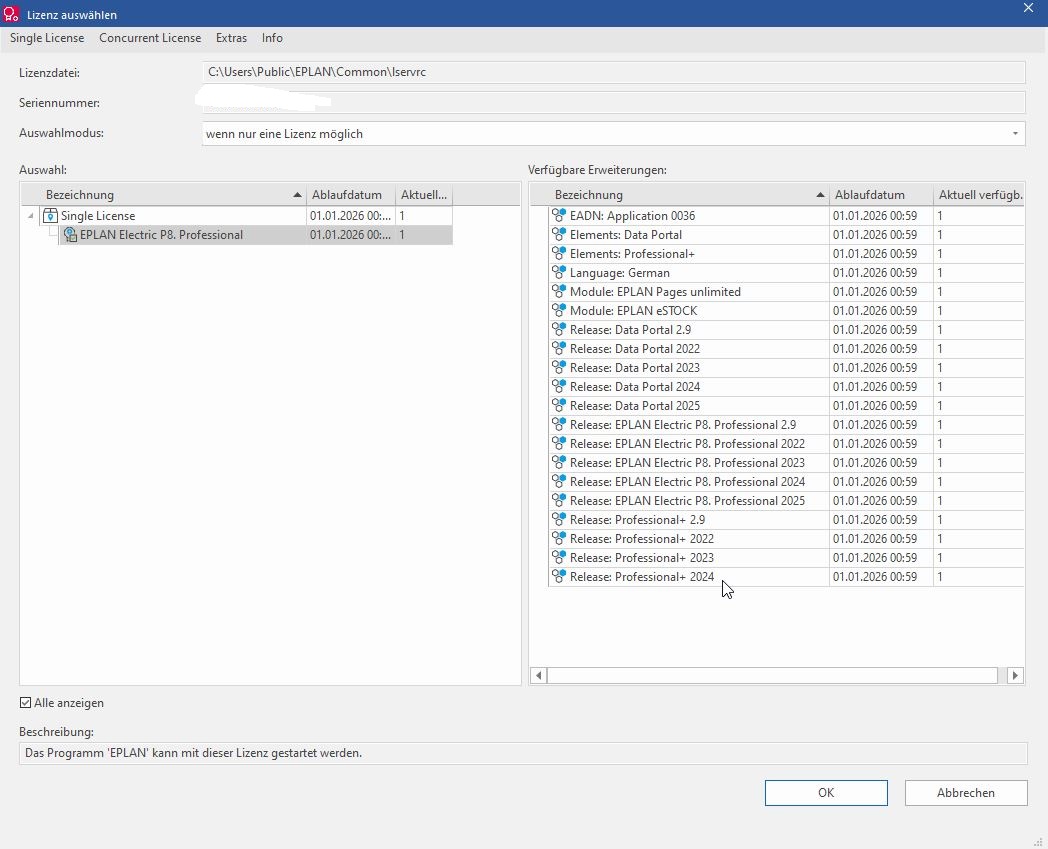Image resolution: width=1048 pixels, height=849 pixels.
Task: Click the EPLAN app icon in title bar
Action: tap(11, 13)
